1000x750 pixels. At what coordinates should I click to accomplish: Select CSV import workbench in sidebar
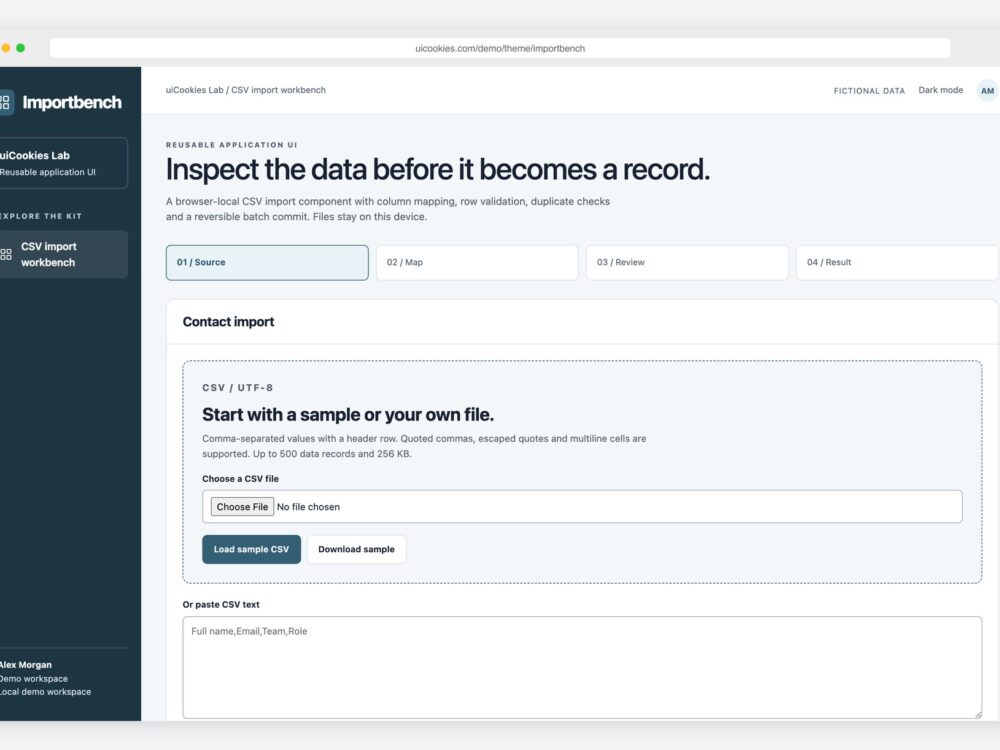62,254
